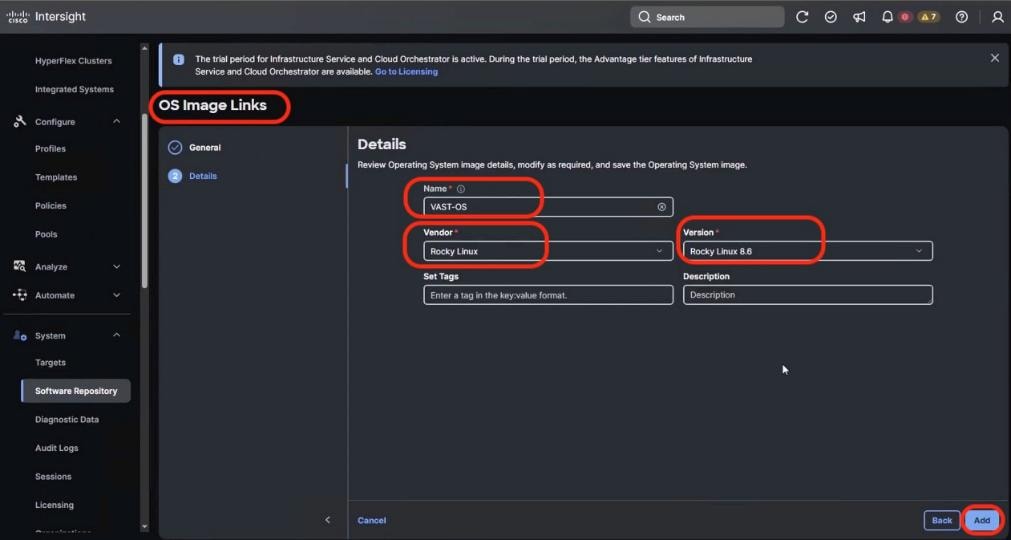Click Cancel link

pos(372,520)
